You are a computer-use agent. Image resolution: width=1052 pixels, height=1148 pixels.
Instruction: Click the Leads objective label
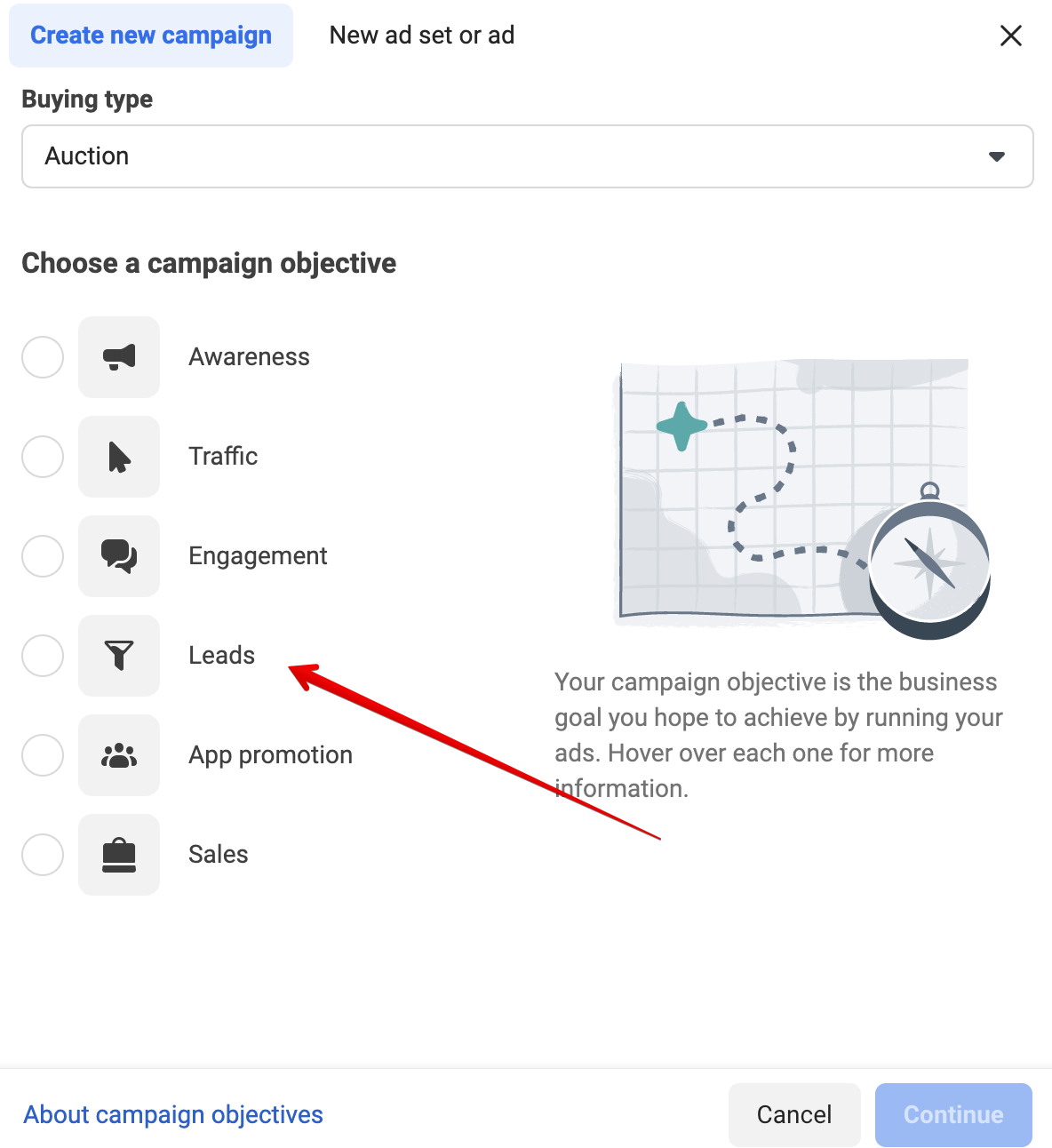(222, 656)
